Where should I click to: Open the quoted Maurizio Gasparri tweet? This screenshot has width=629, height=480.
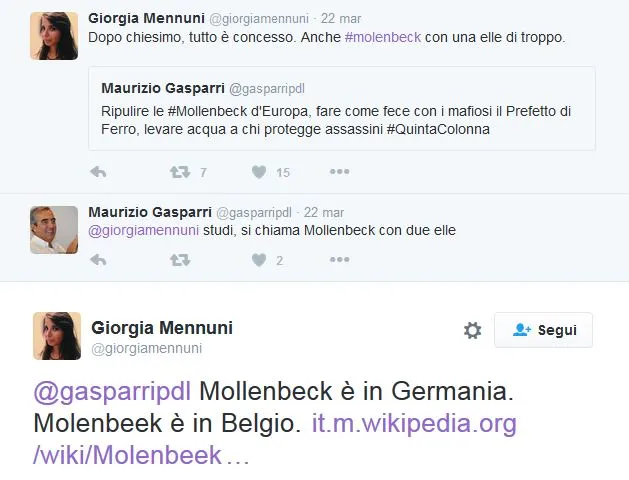tap(342, 109)
